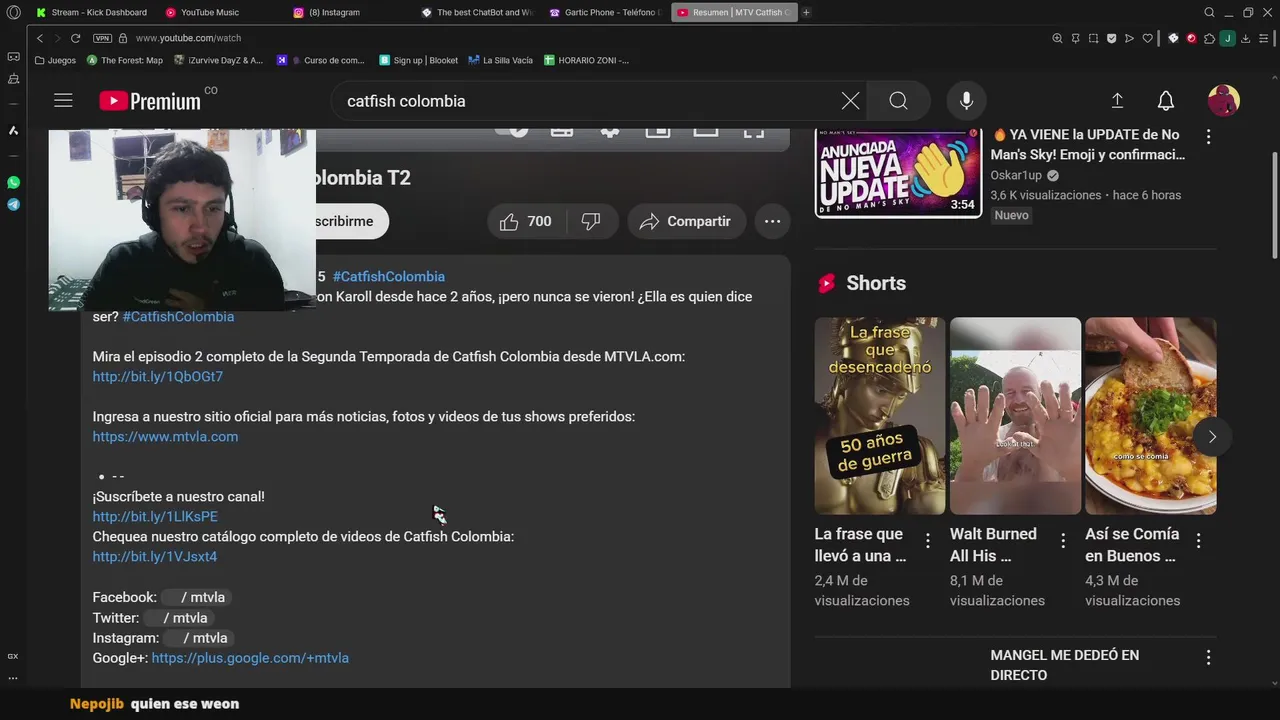Dislike the video
This screenshot has height=720, width=1280.
coord(591,221)
